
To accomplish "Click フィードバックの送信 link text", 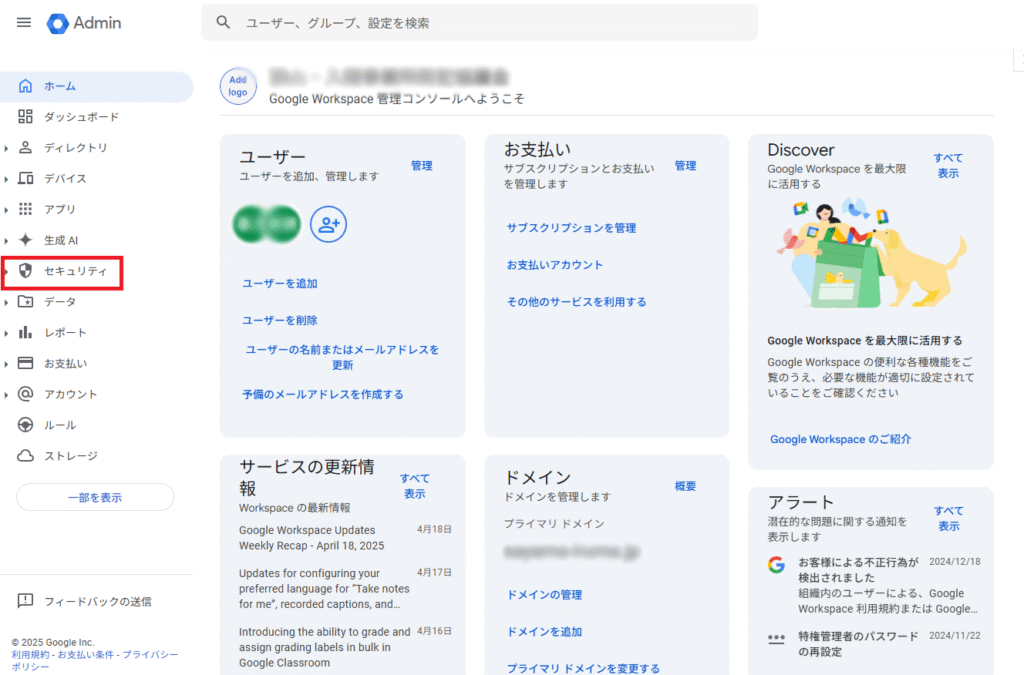I will click(x=97, y=601).
